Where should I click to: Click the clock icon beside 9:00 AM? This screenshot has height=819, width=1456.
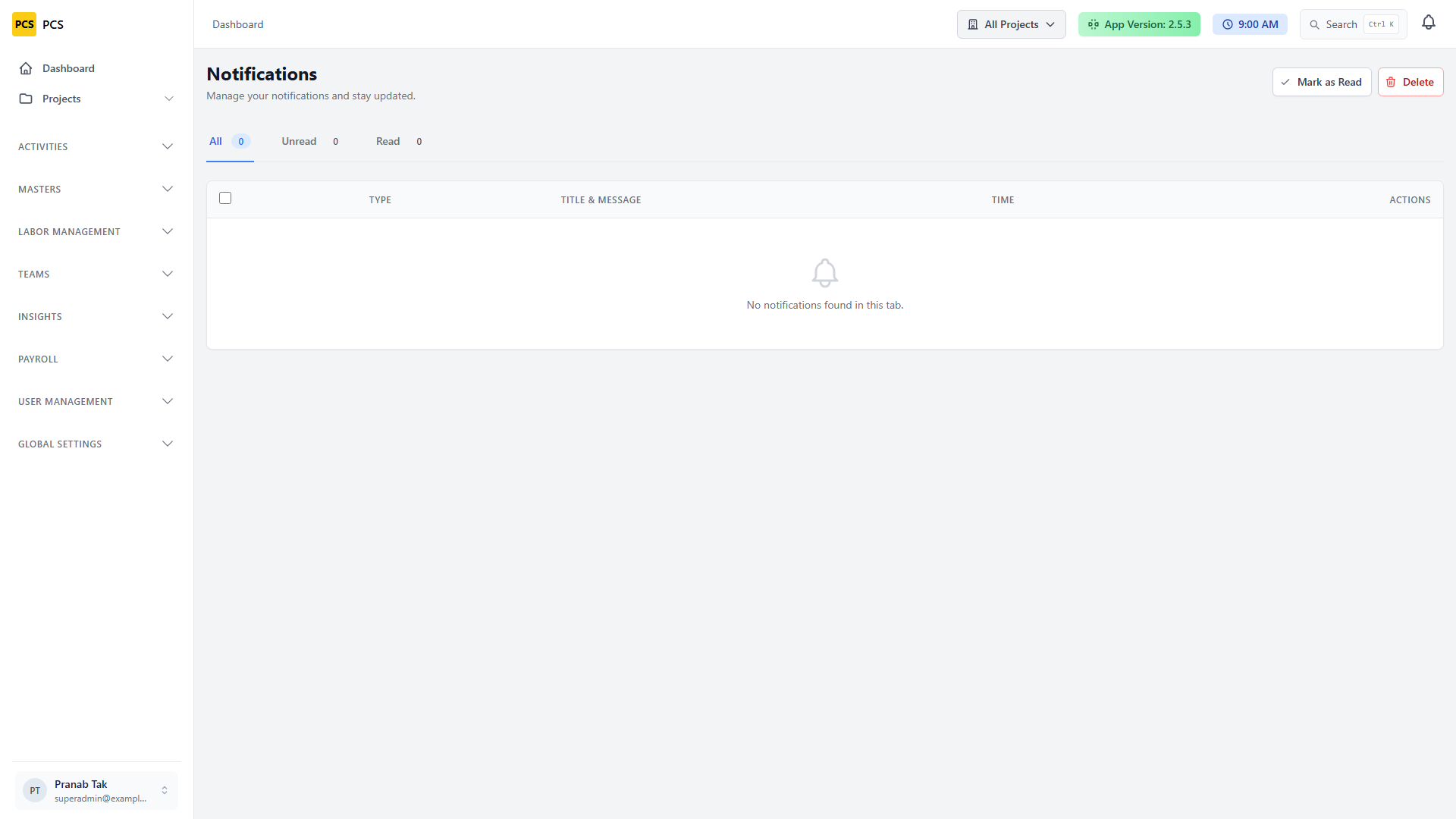(x=1228, y=24)
